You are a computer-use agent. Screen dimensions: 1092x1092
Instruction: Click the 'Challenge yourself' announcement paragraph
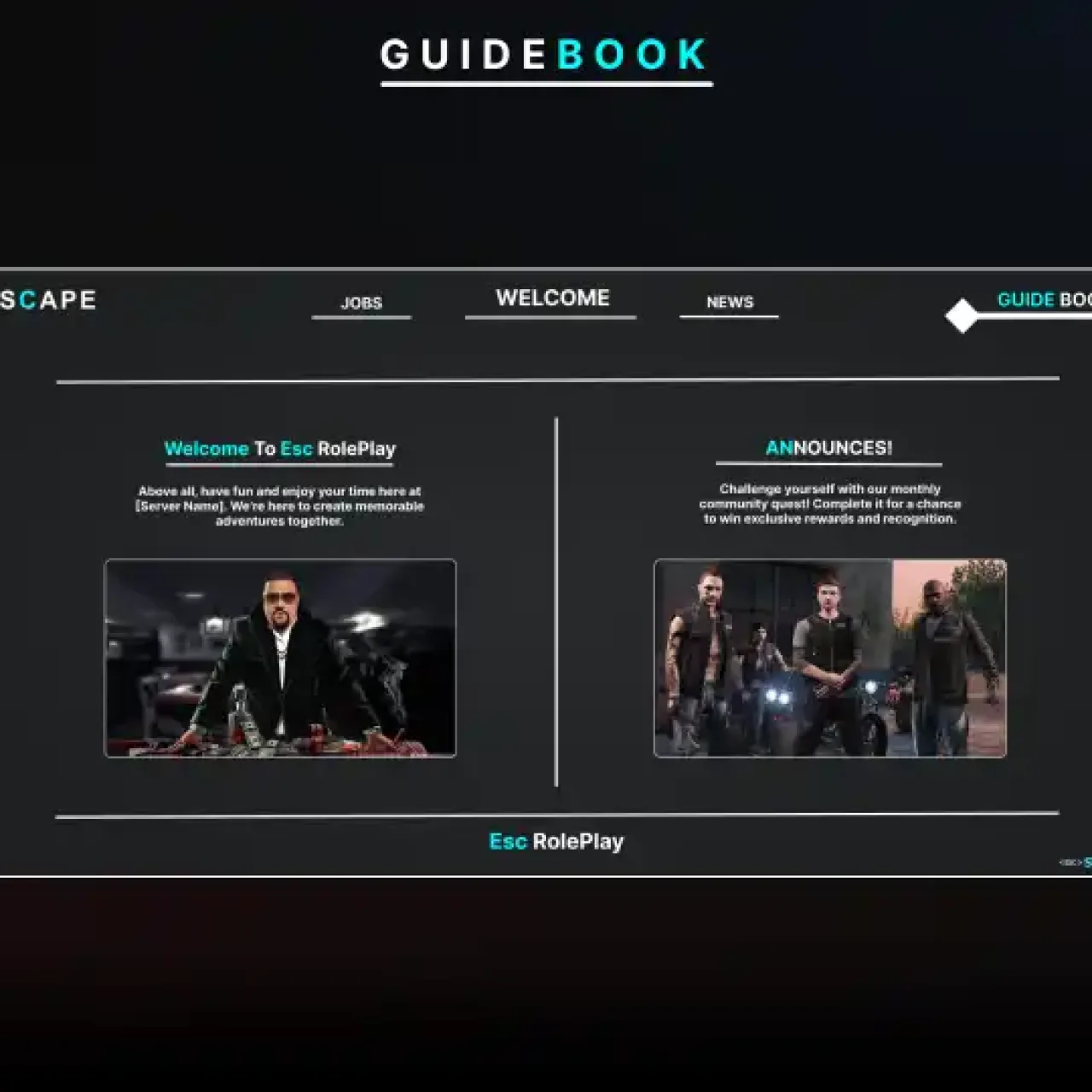pyautogui.click(x=830, y=503)
